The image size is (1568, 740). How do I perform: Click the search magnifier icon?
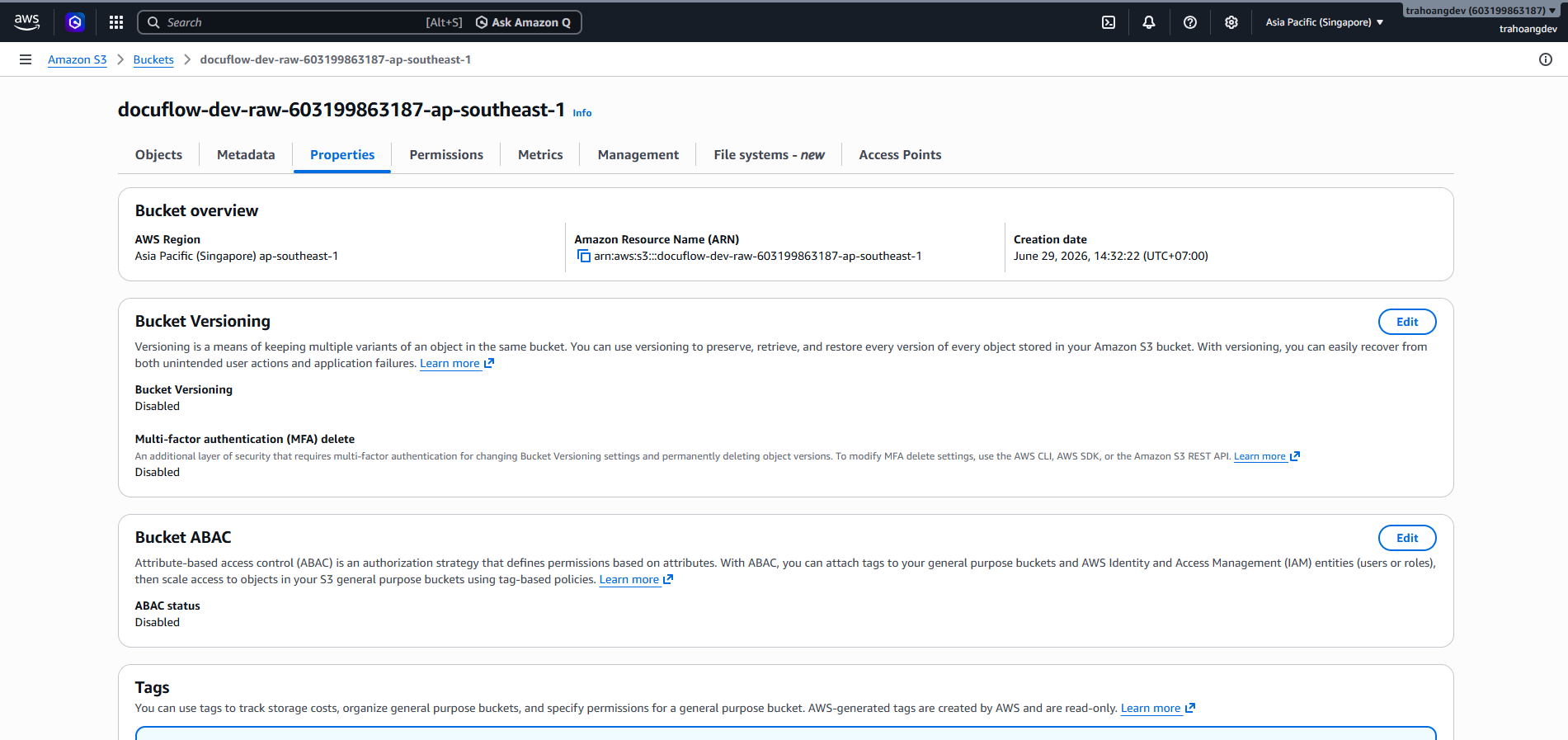click(x=153, y=22)
